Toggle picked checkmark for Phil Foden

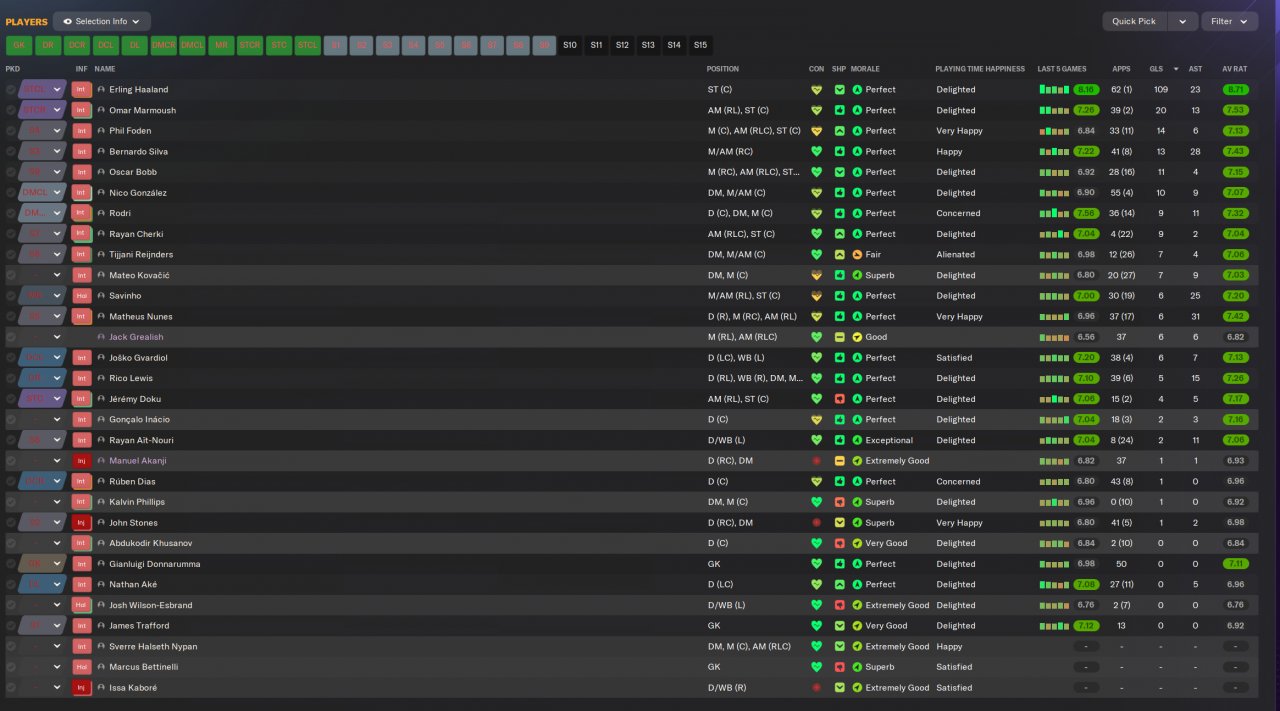pos(11,131)
